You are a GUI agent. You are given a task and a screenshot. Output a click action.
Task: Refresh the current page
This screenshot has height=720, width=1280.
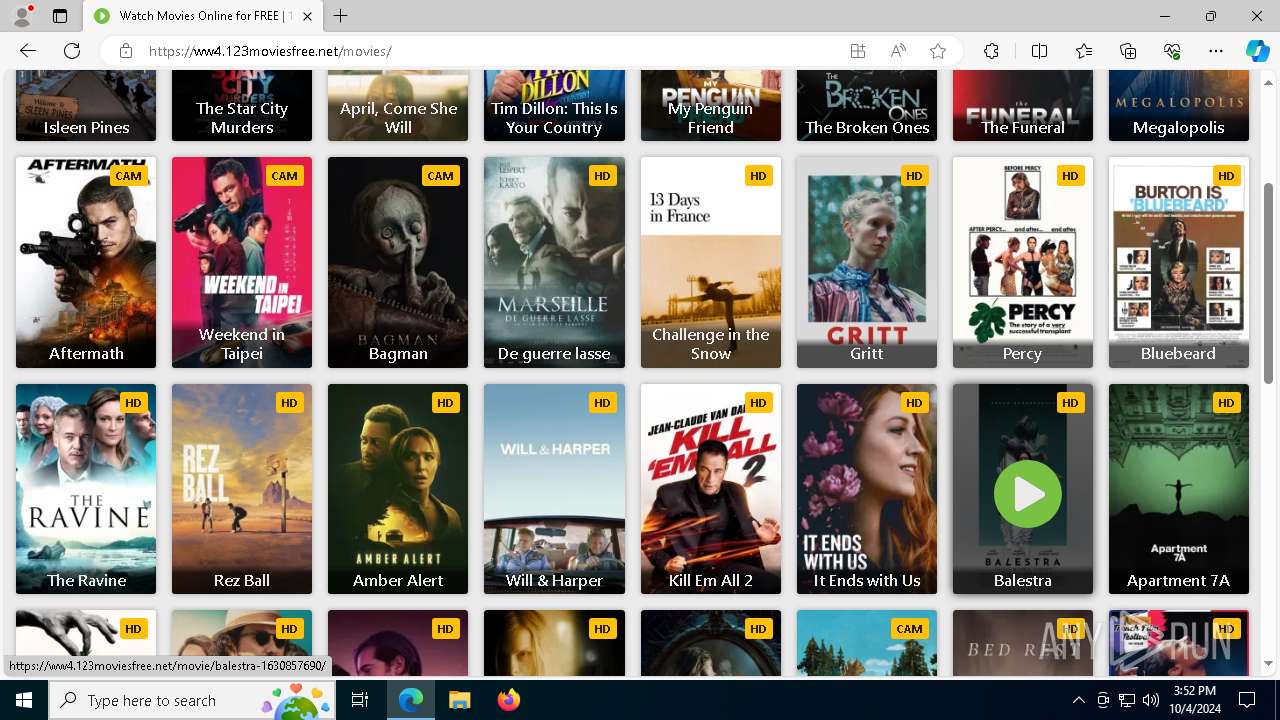(72, 51)
